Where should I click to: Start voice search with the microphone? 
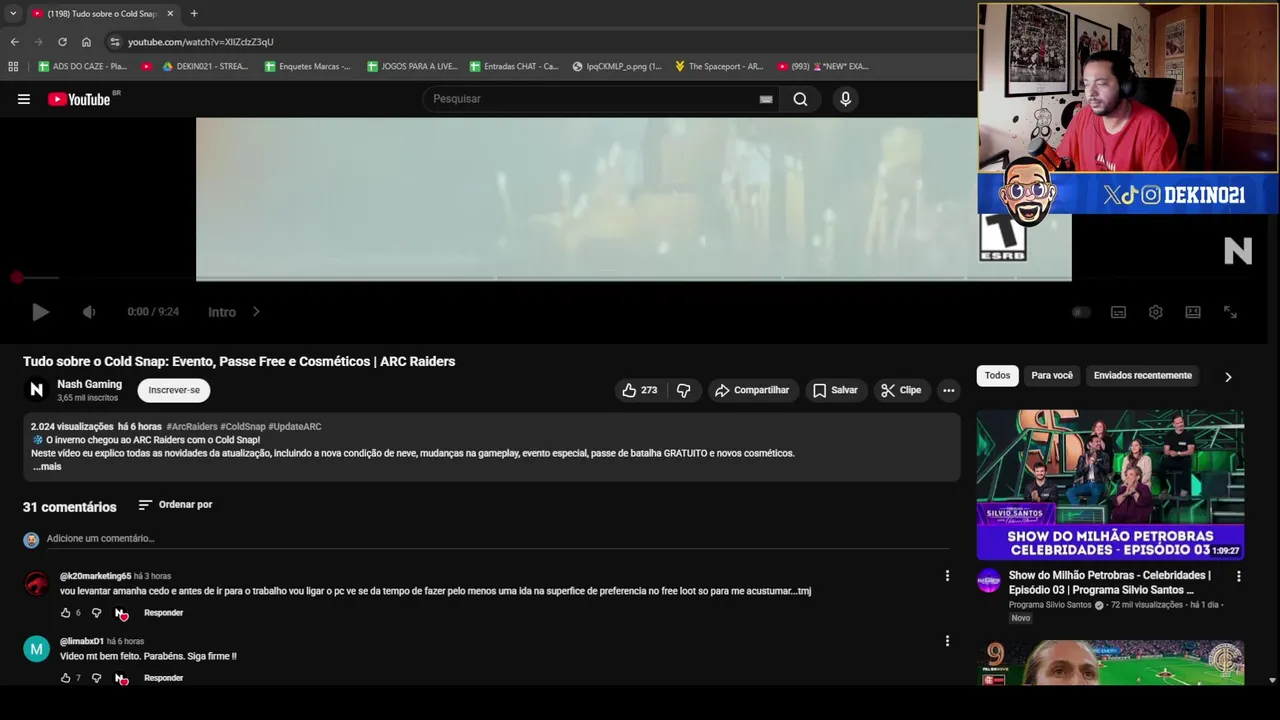(845, 99)
